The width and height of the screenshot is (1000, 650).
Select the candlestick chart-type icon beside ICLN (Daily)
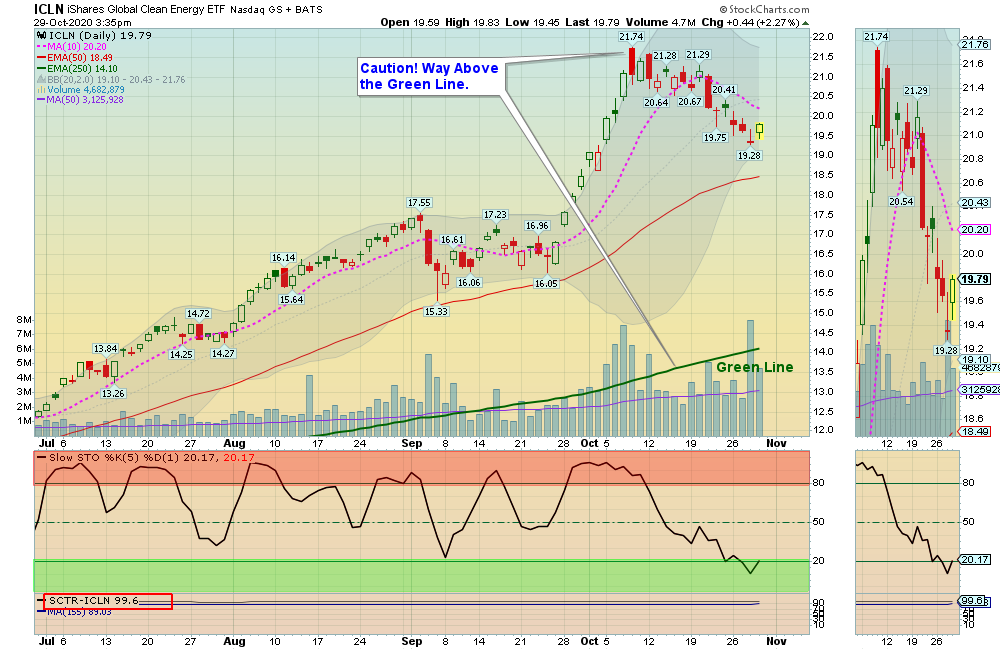(42, 35)
